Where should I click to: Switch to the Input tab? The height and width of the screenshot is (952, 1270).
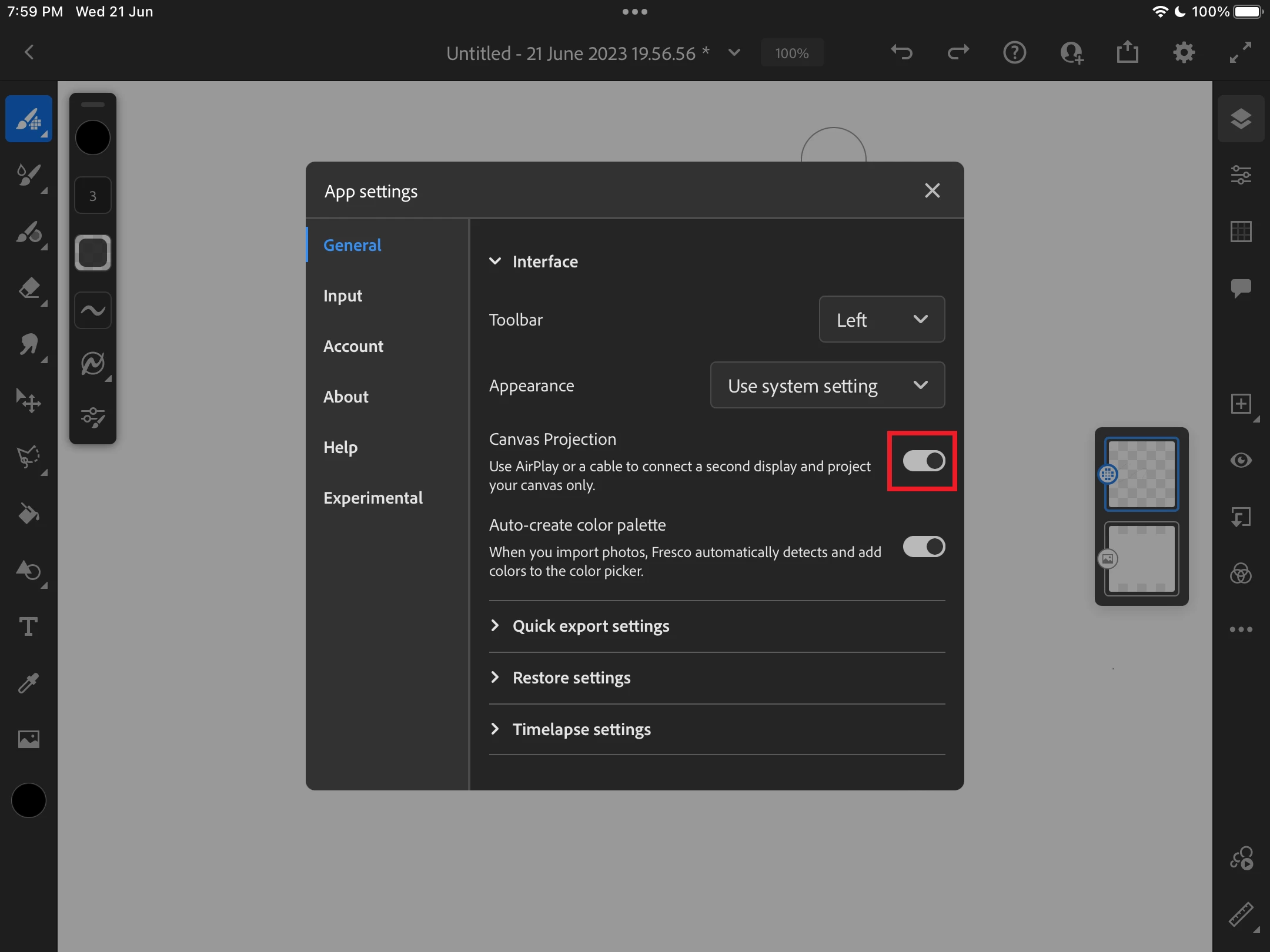coord(343,296)
